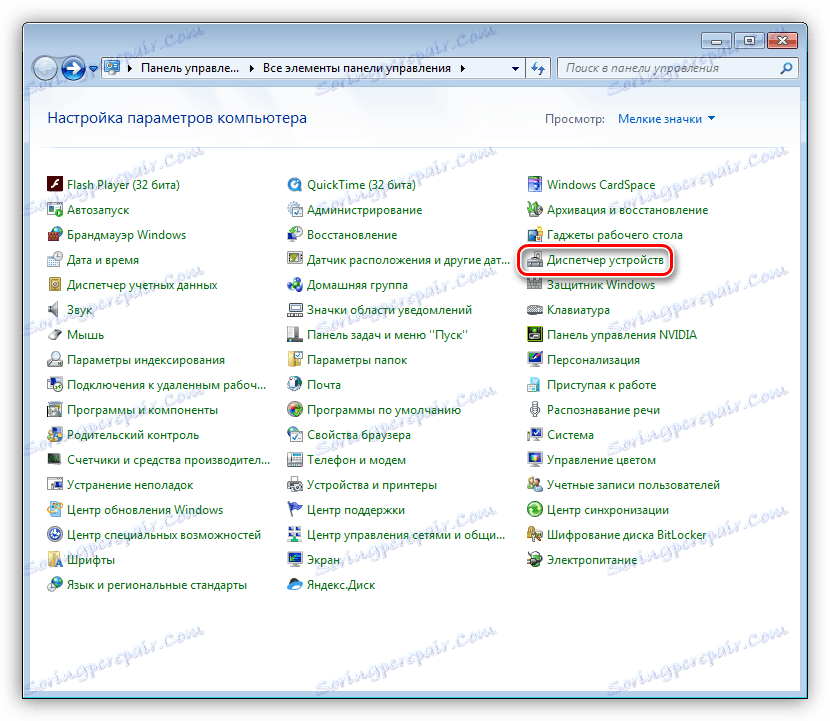Open the Звук speaker icon
The width and height of the screenshot is (830, 721).
(x=55, y=310)
